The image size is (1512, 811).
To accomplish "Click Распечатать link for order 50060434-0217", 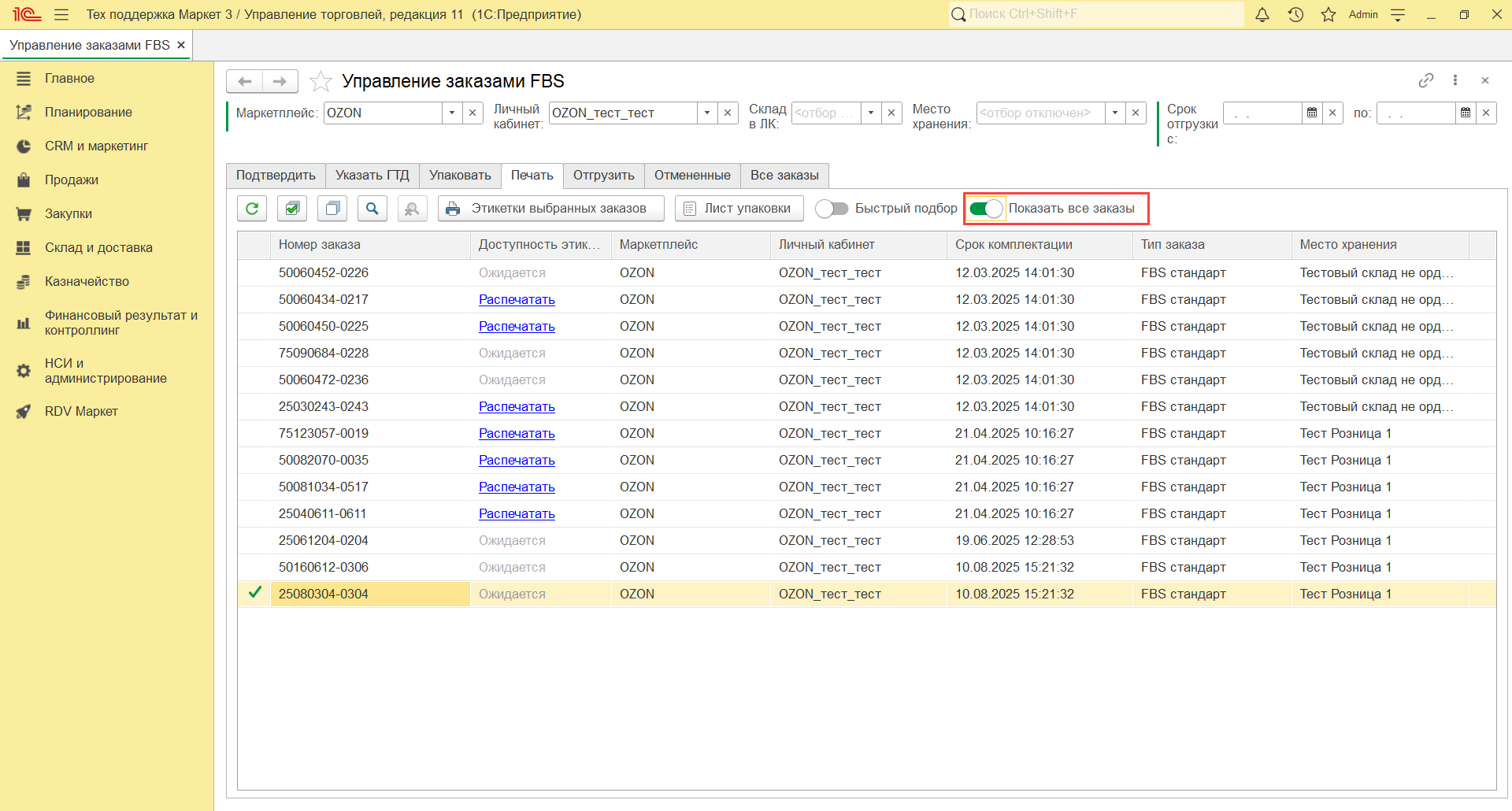I will (x=517, y=300).
